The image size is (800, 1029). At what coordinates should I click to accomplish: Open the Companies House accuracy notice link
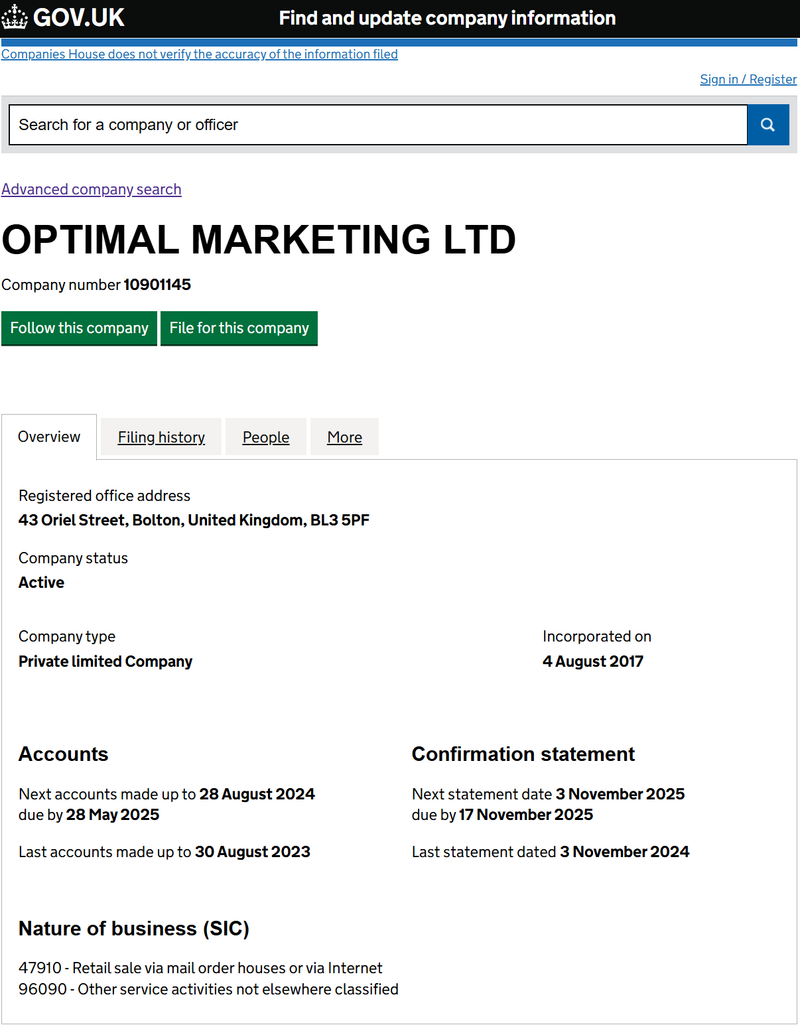click(200, 54)
